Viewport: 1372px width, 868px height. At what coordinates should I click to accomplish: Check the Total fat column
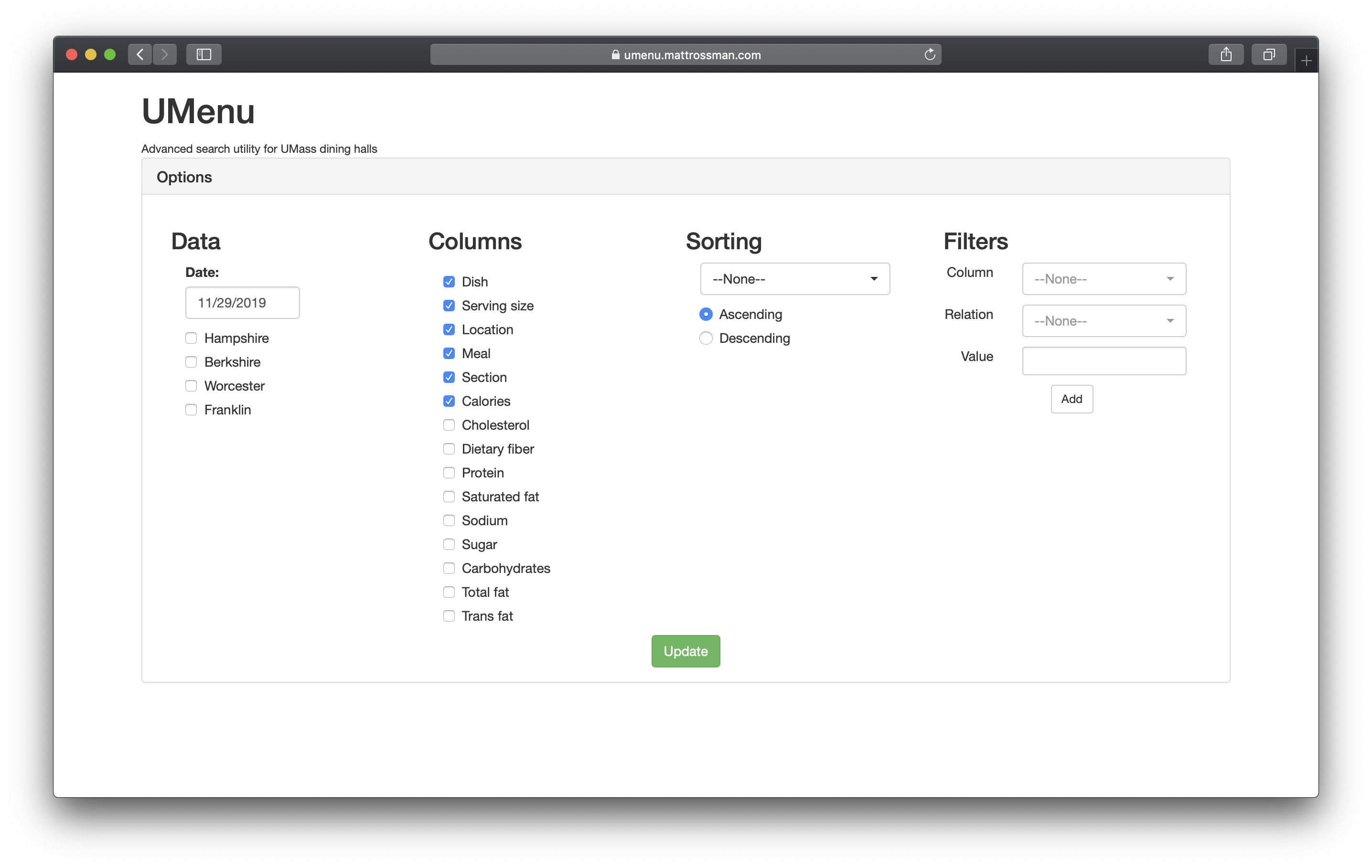click(449, 593)
